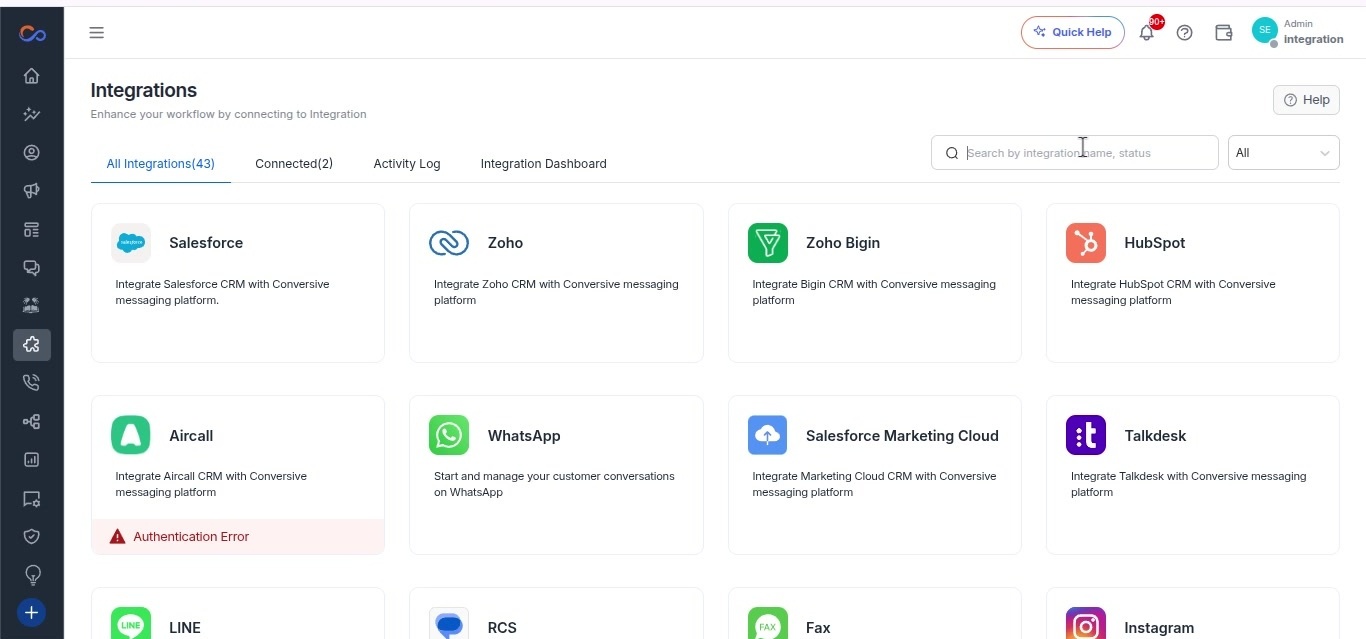
Task: Click the notifications bell icon
Action: [x=1147, y=33]
